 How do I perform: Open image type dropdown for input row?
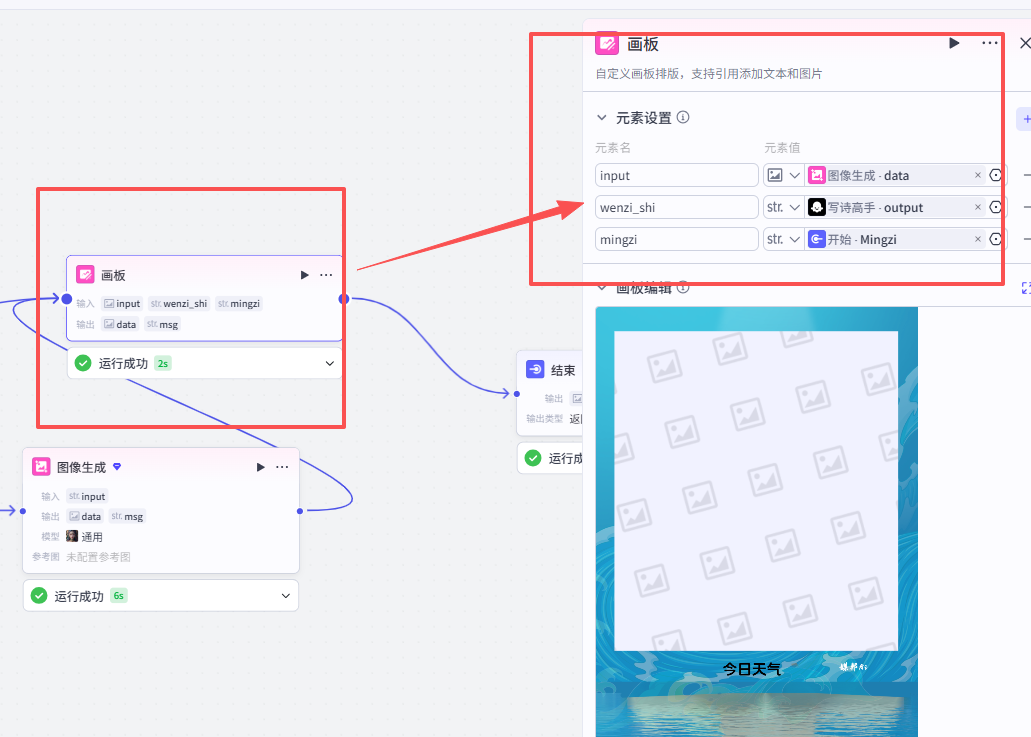[x=784, y=176]
